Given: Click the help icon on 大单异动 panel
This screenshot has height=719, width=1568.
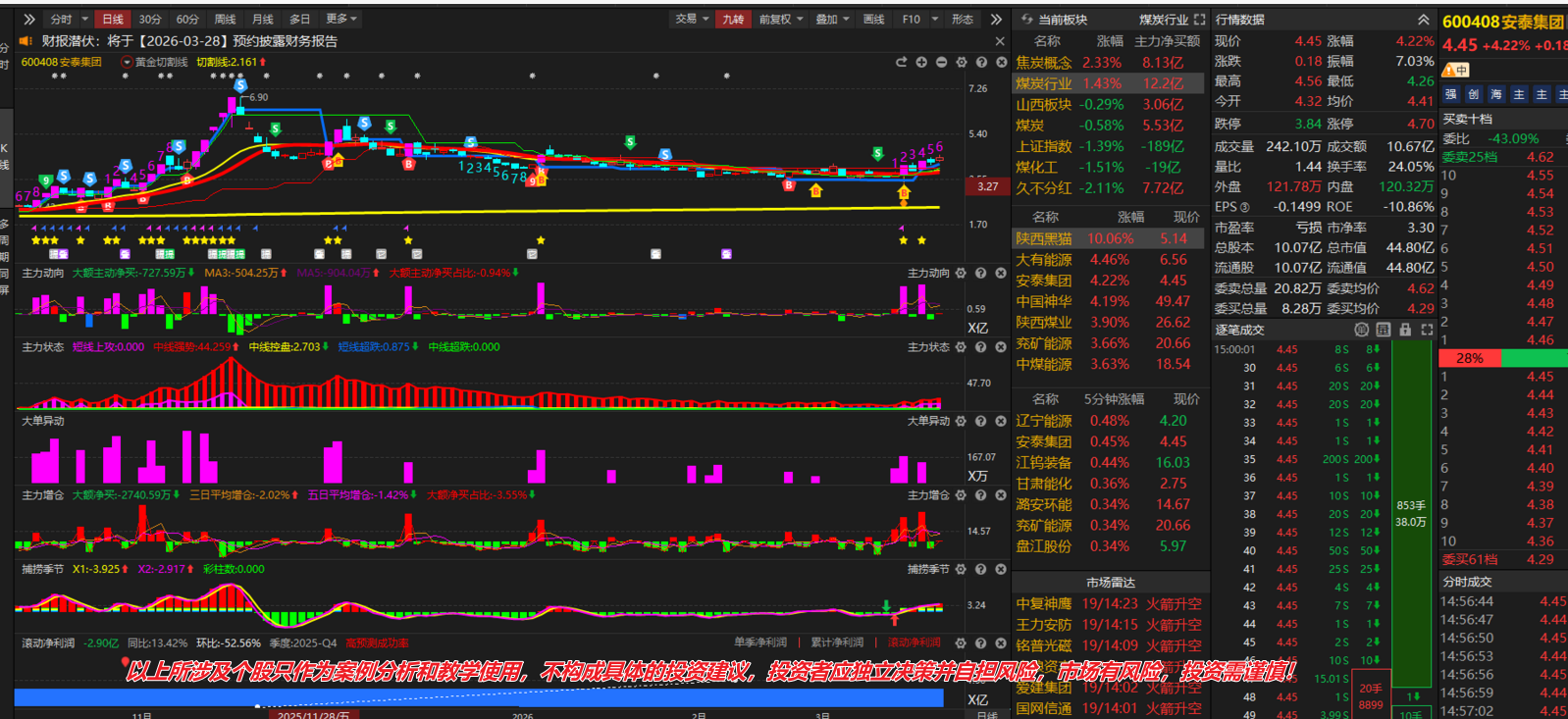Looking at the screenshot, I should click(980, 421).
